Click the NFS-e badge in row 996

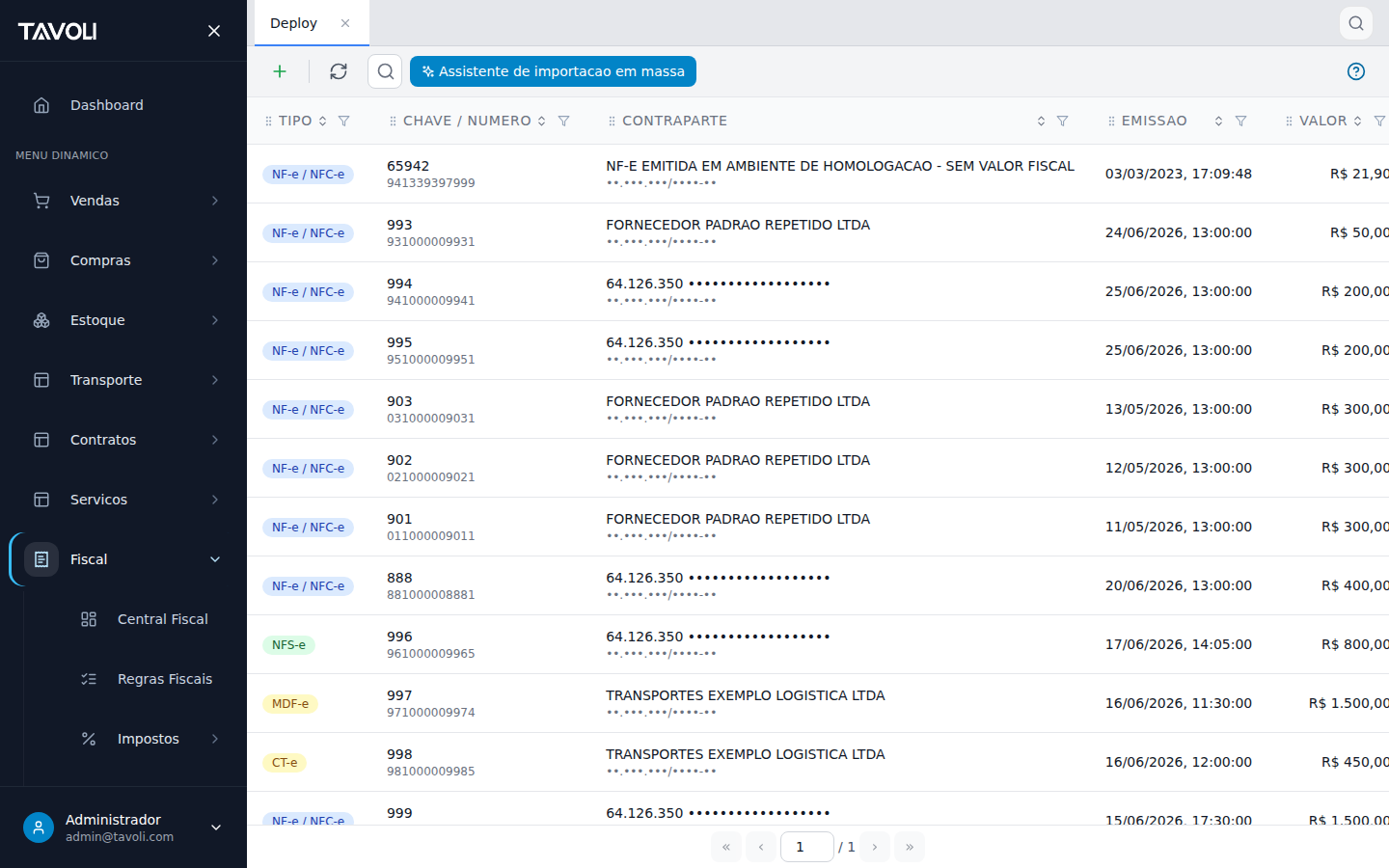tap(288, 645)
